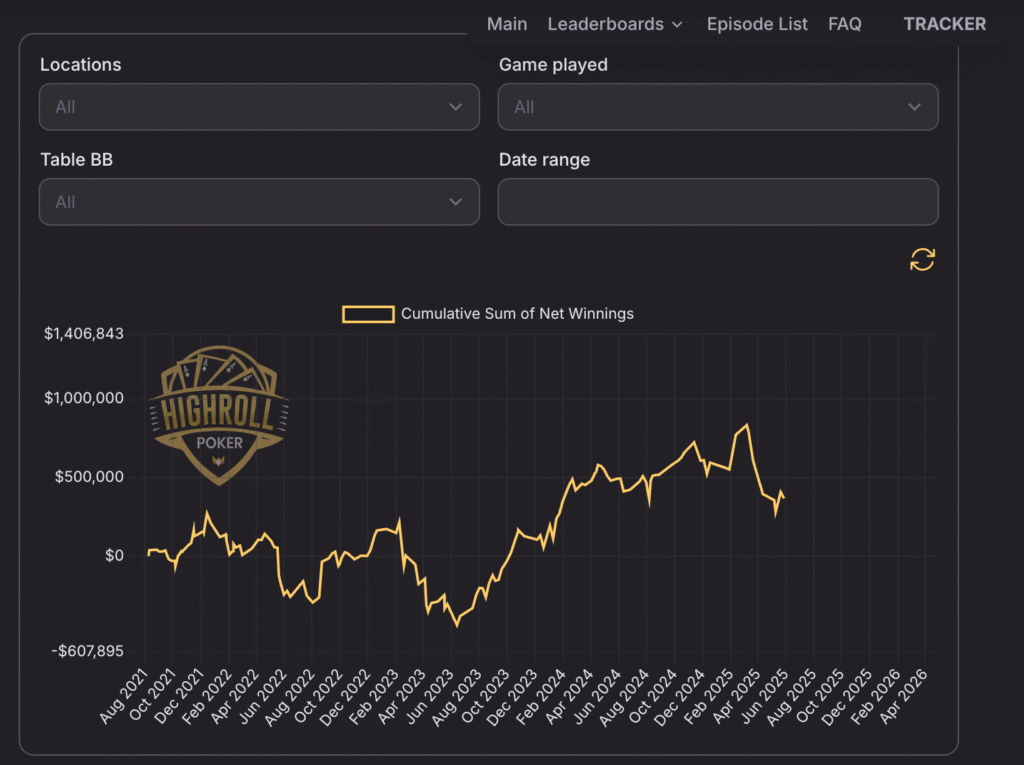This screenshot has height=765, width=1024.
Task: Click the Table BB dropdown chevron
Action: [x=455, y=202]
